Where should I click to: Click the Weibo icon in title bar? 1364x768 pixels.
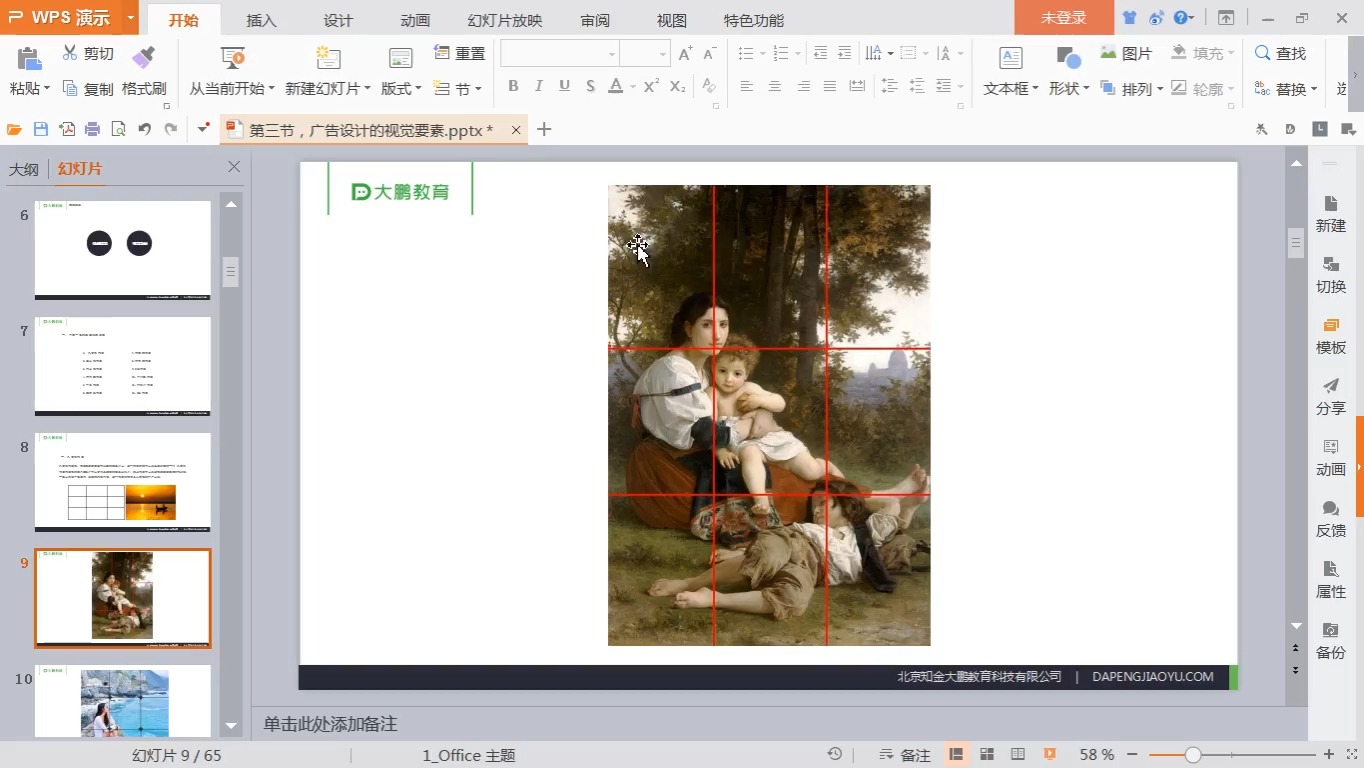[x=1157, y=18]
